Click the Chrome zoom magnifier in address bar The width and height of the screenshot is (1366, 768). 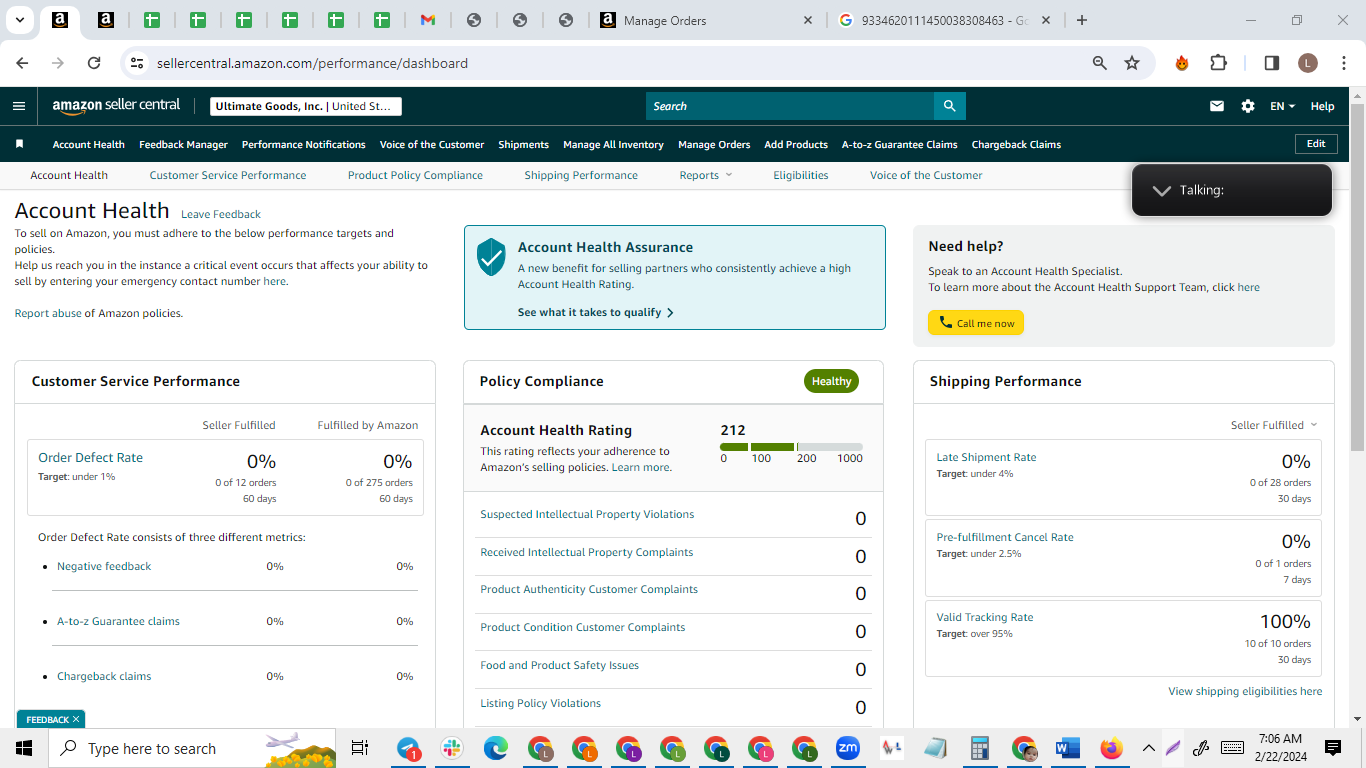coord(1100,63)
